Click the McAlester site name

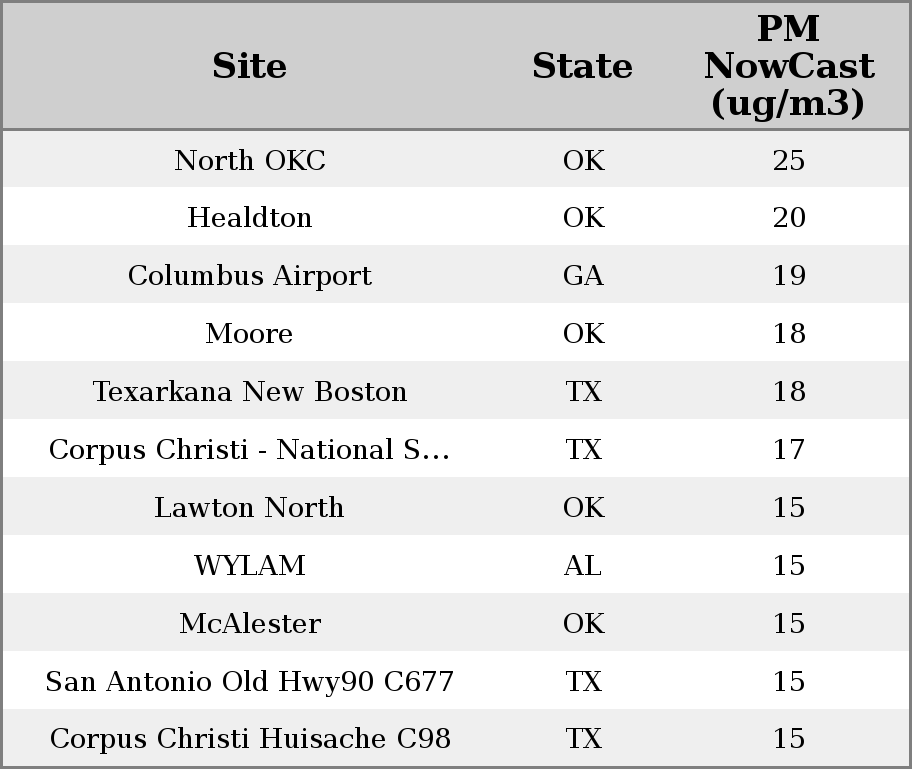(x=250, y=624)
